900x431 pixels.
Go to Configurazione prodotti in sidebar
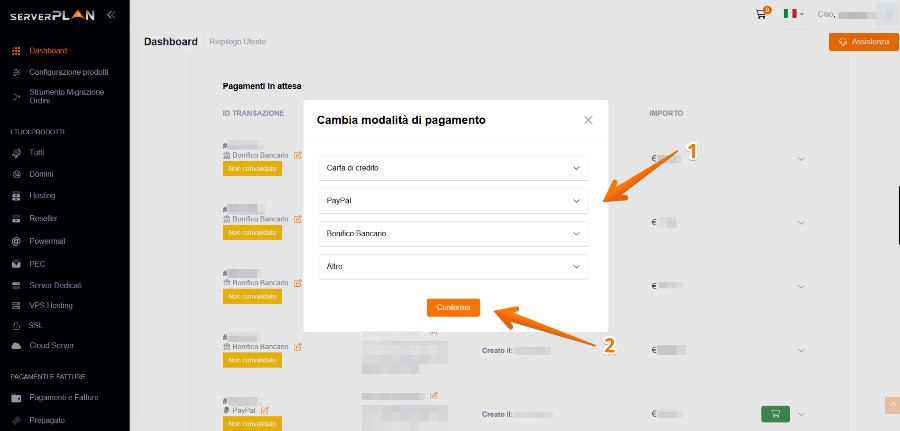click(x=68, y=72)
